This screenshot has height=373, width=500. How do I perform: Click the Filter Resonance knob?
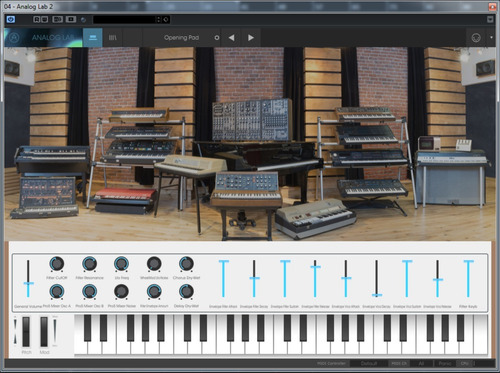click(x=89, y=264)
